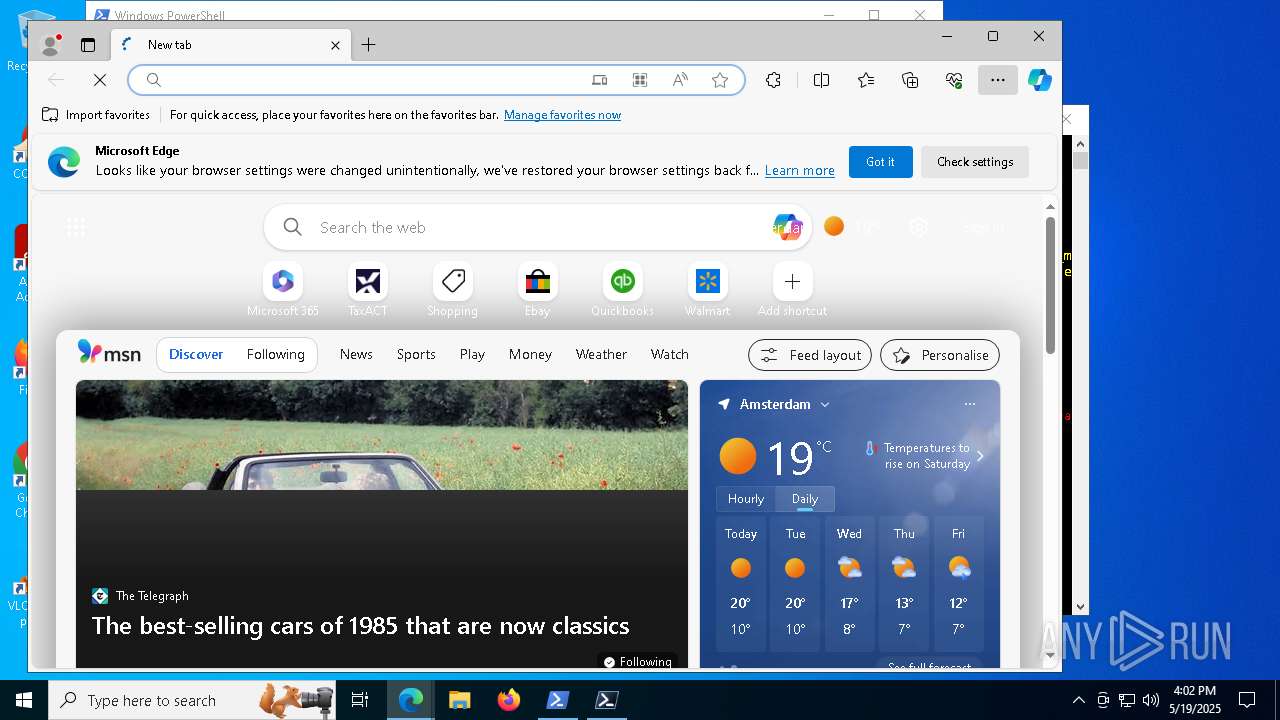The image size is (1280, 720).
Task: Open TaxACT shortcut
Action: click(368, 290)
